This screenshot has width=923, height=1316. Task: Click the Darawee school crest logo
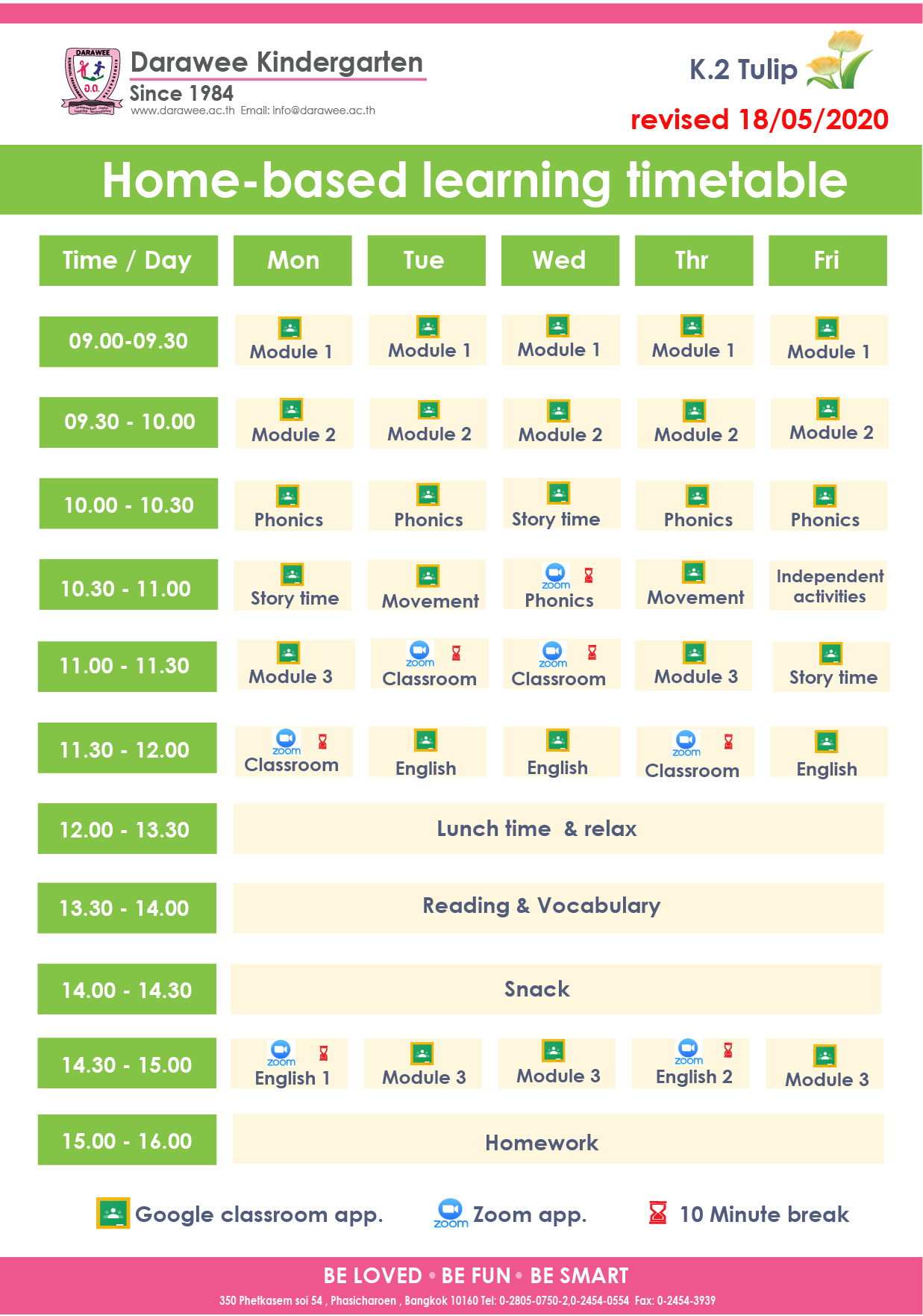(x=92, y=82)
